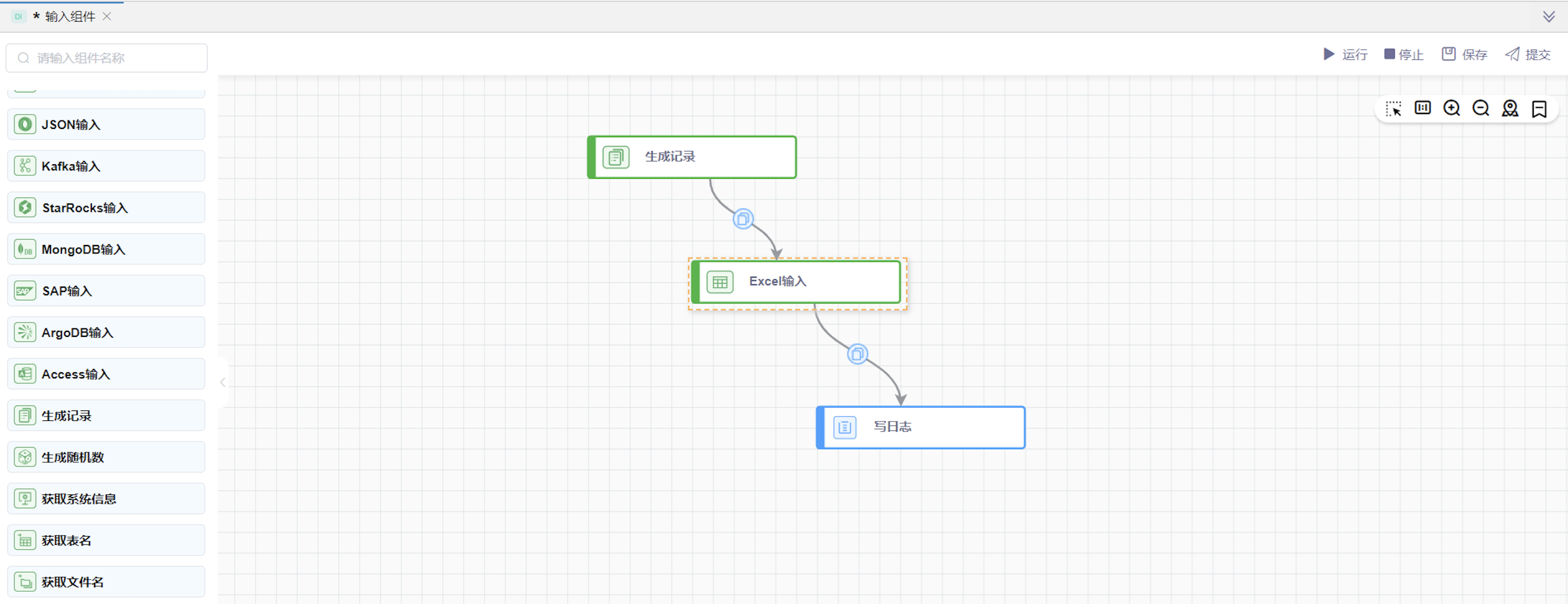Click the fit-to-canvas toolbar icon
The image size is (1568, 604).
[x=1422, y=108]
